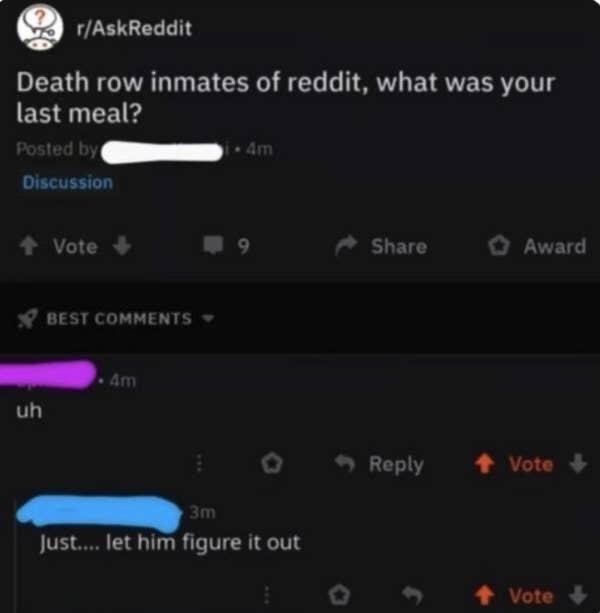
Task: Open the r/AskReddit subreddit avatar
Action: [x=36, y=29]
